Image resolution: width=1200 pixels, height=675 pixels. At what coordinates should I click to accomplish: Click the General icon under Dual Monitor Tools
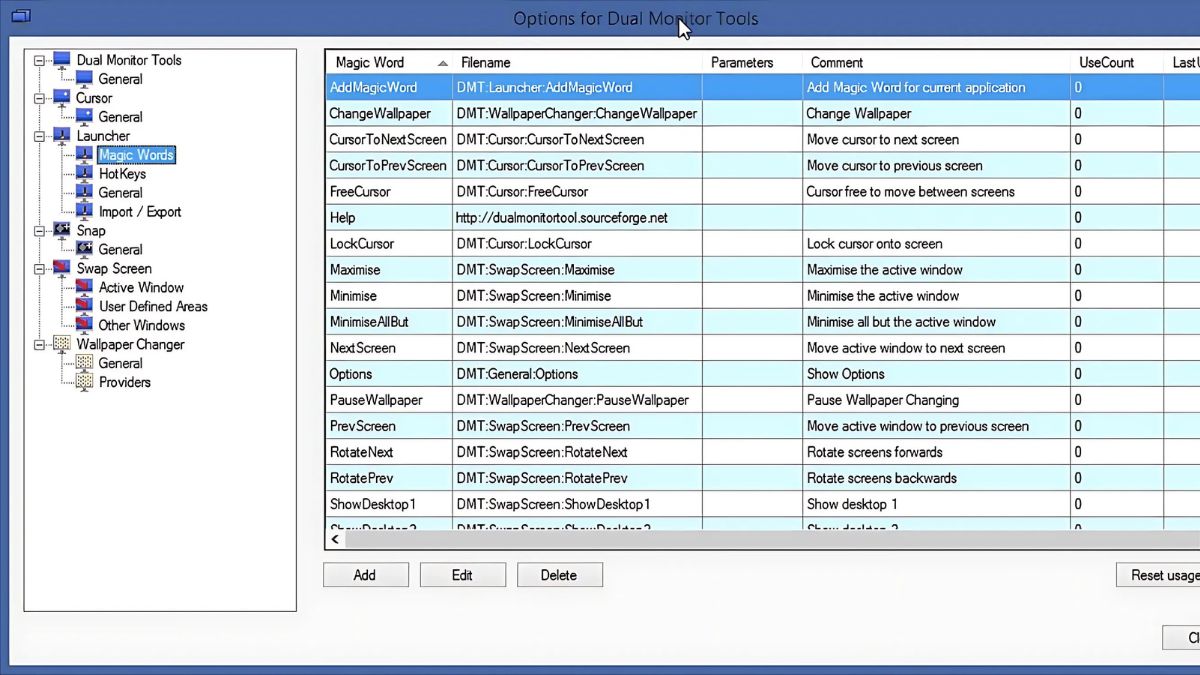tap(84, 79)
